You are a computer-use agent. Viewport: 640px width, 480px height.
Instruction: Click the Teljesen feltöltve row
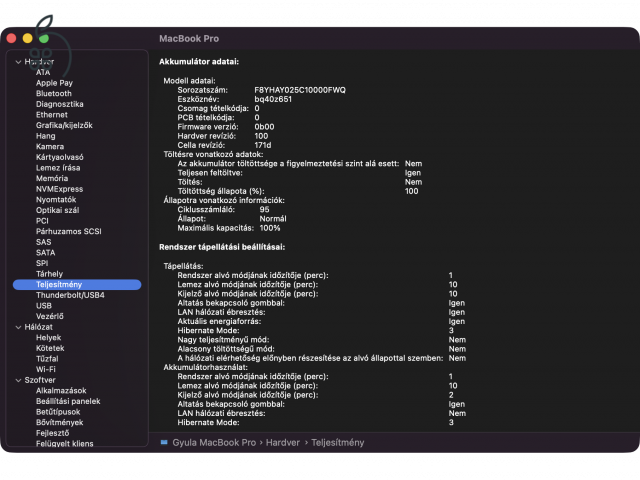299,173
